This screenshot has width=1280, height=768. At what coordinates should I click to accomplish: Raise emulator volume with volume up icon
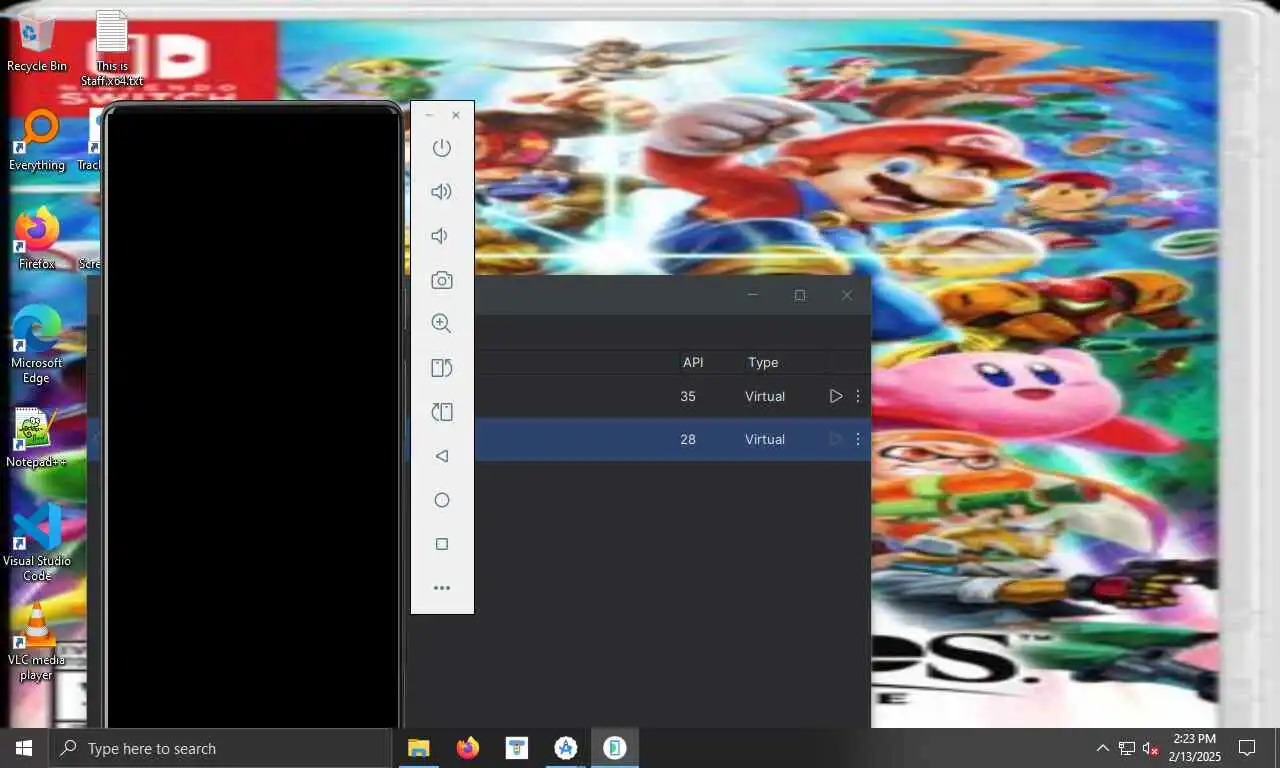pyautogui.click(x=441, y=192)
